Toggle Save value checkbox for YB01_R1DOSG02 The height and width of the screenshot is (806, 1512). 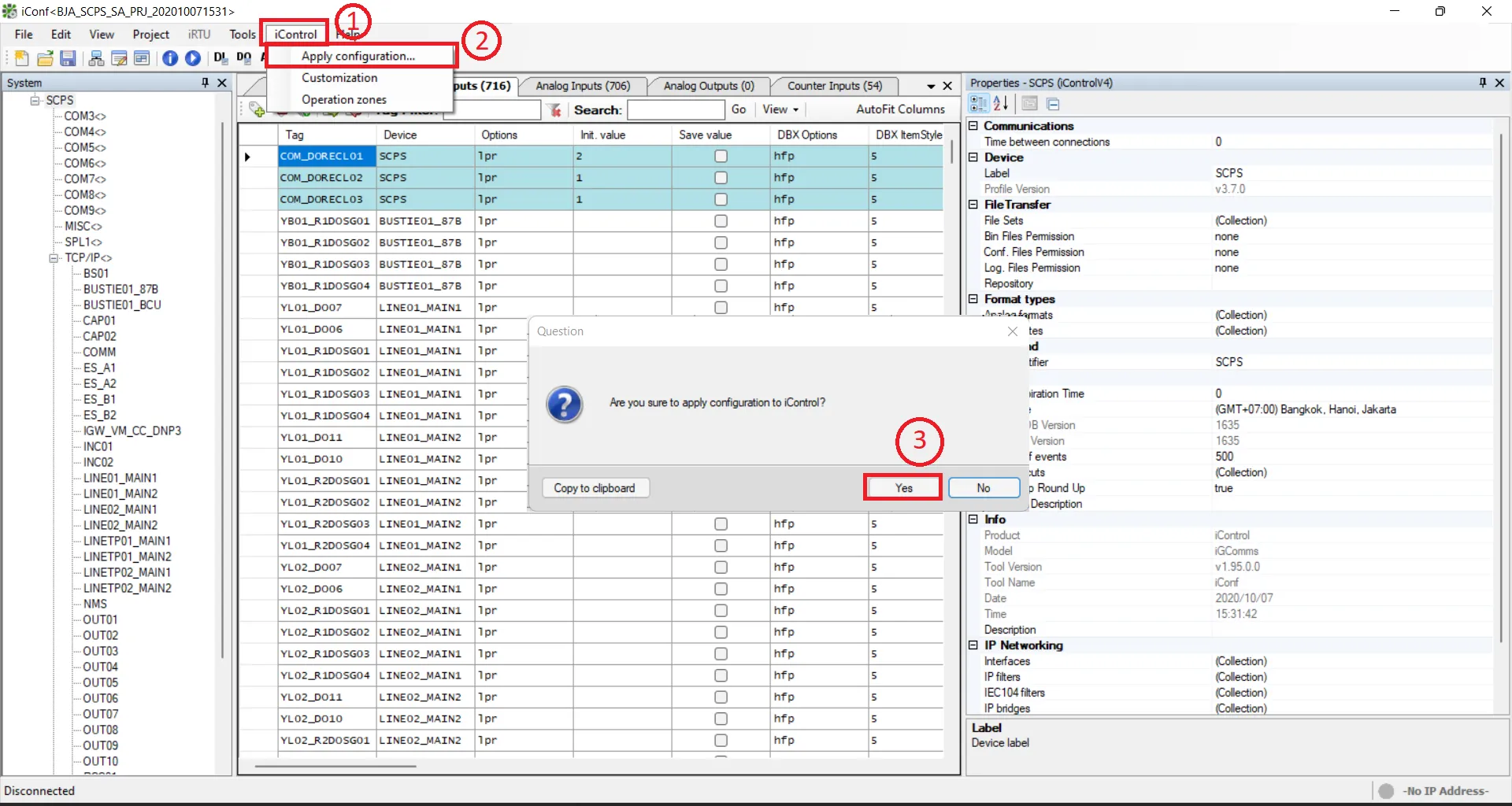721,243
